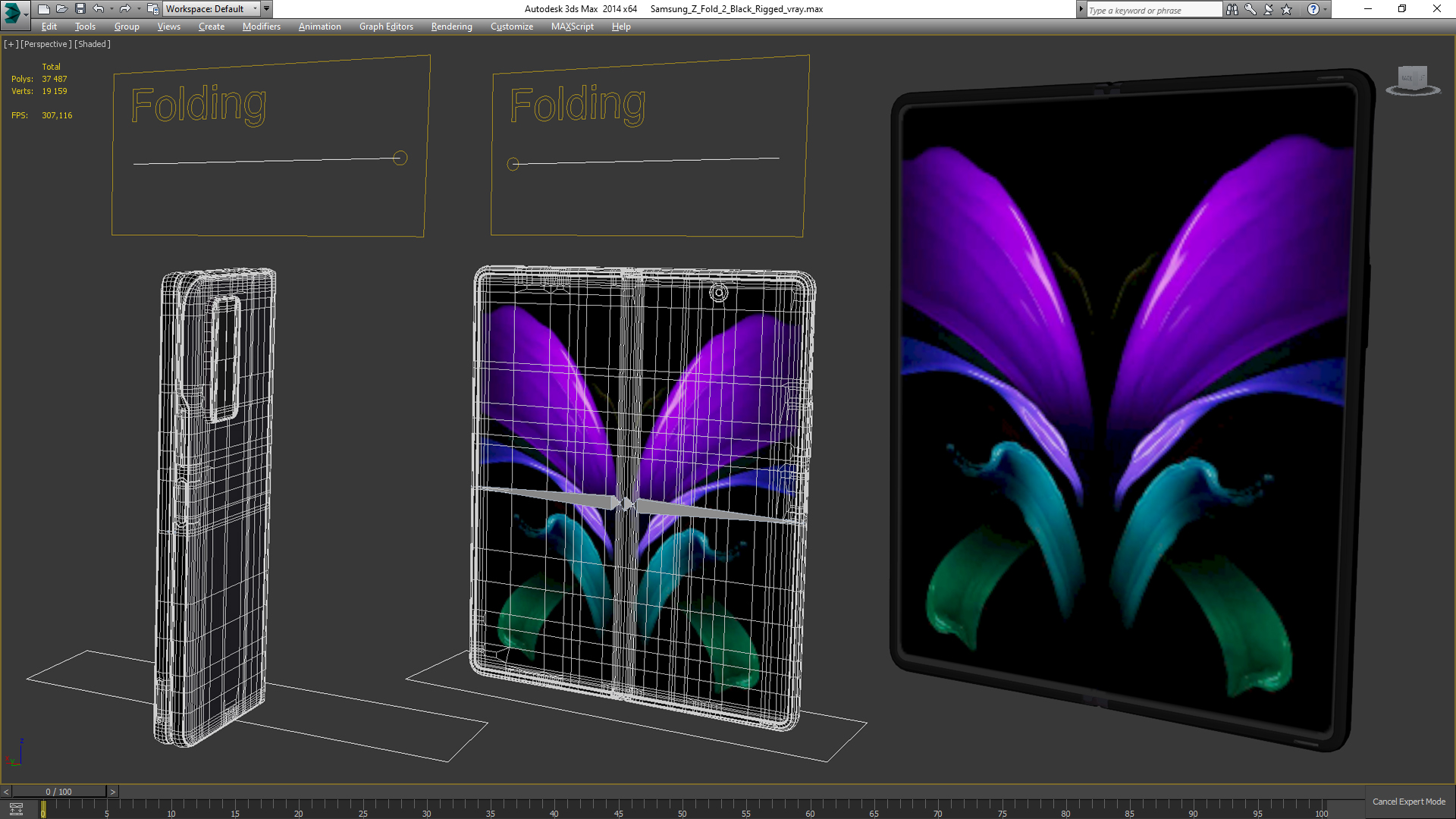Viewport: 1456px width, 819px height.
Task: Step to next frame with > button
Action: pos(113,792)
